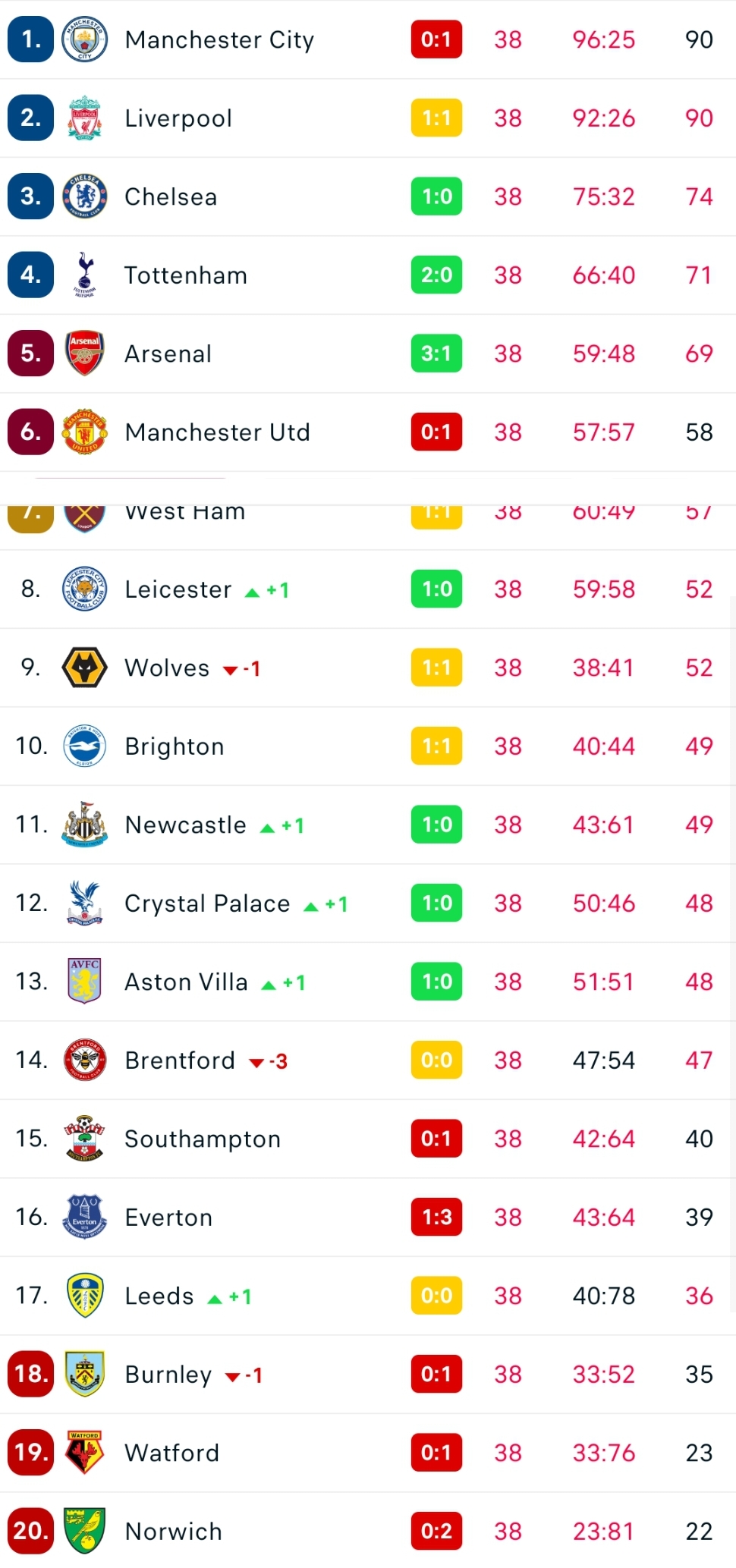Click Arsenal's green 3:1 result badge
The width and height of the screenshot is (736, 1568).
[436, 354]
